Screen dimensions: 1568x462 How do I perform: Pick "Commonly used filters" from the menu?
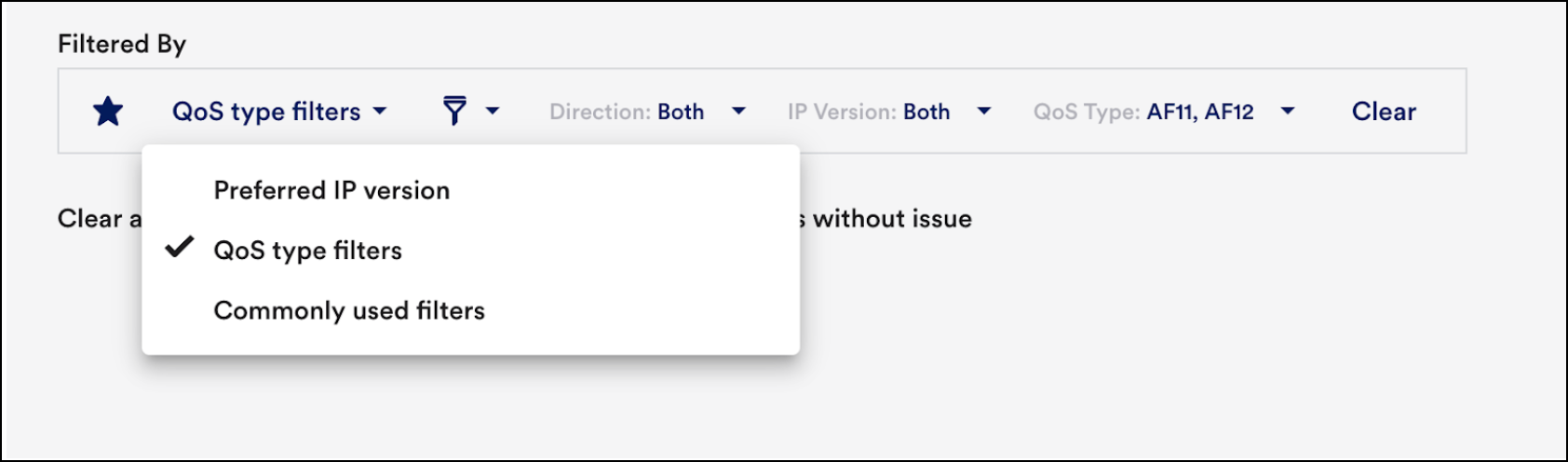click(349, 310)
